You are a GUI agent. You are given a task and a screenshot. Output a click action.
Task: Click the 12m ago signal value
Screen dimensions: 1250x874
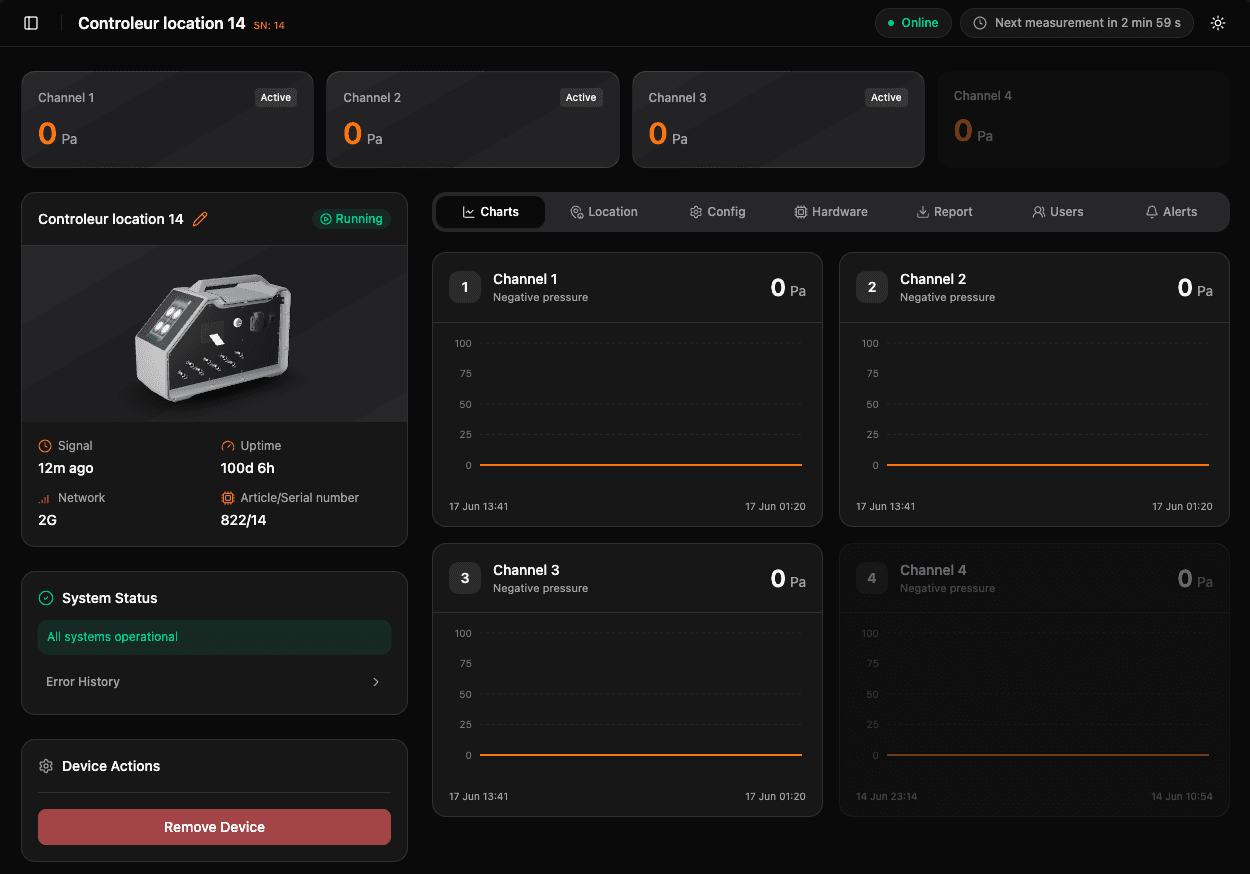[66, 468]
